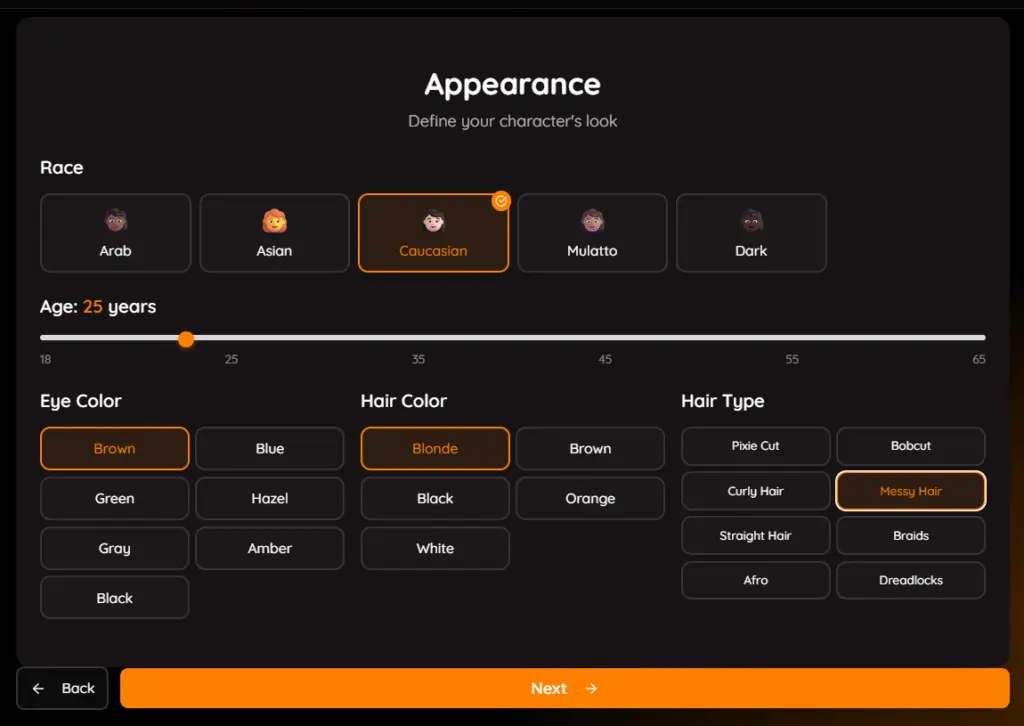
Task: Pick Black hair color
Action: click(x=434, y=498)
